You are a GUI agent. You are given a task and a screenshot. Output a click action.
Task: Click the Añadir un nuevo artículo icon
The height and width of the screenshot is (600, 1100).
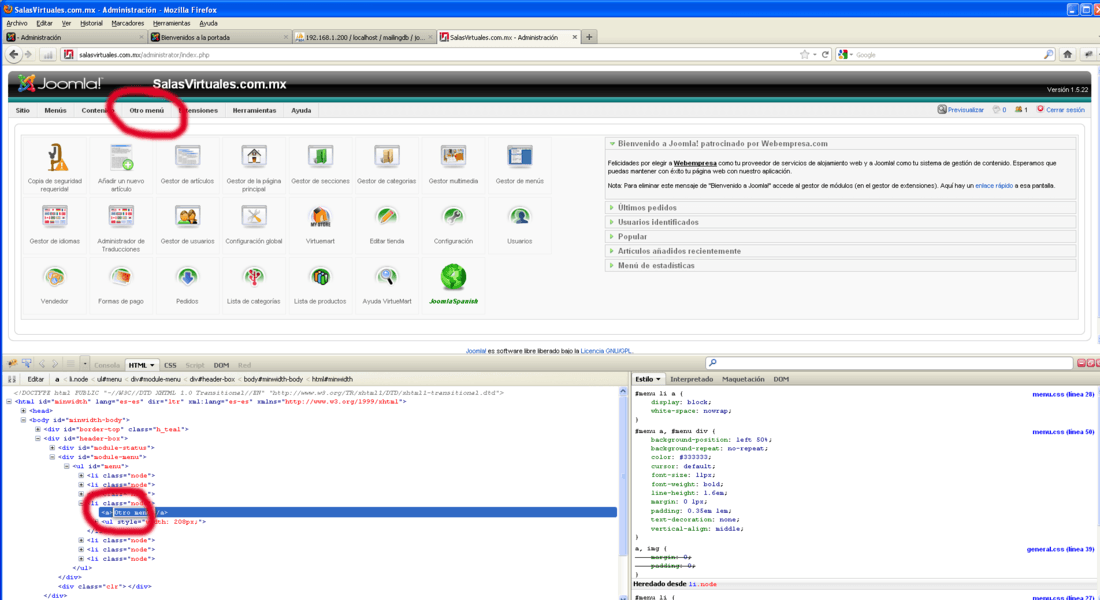point(121,156)
